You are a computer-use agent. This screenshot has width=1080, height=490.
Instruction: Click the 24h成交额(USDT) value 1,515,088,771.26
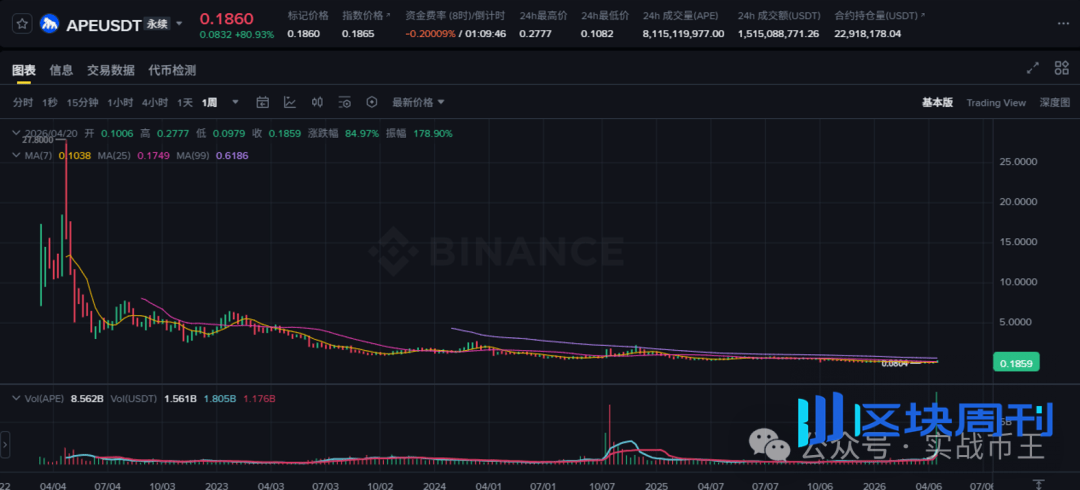pos(778,33)
